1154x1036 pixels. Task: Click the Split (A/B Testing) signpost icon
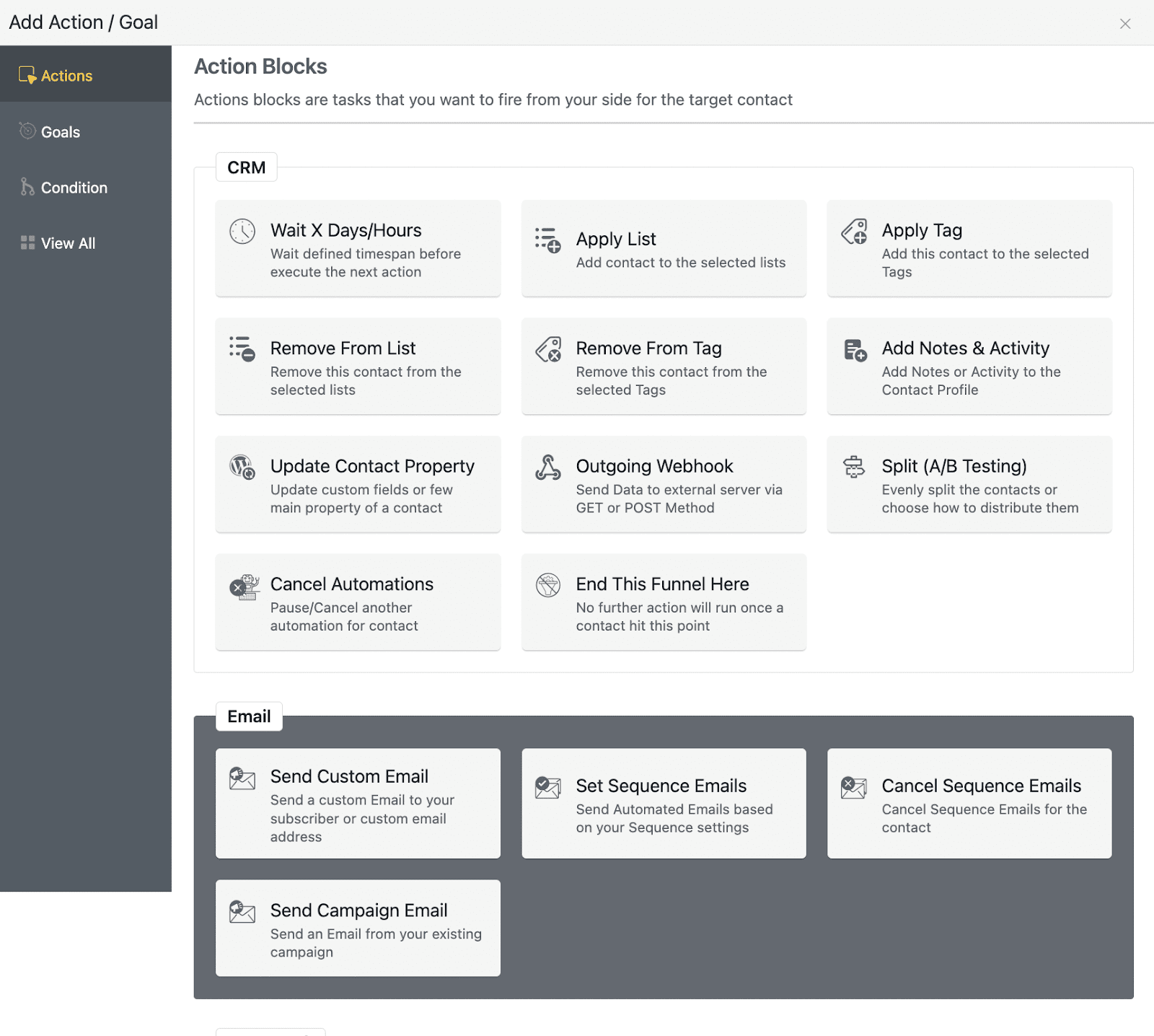point(854,467)
